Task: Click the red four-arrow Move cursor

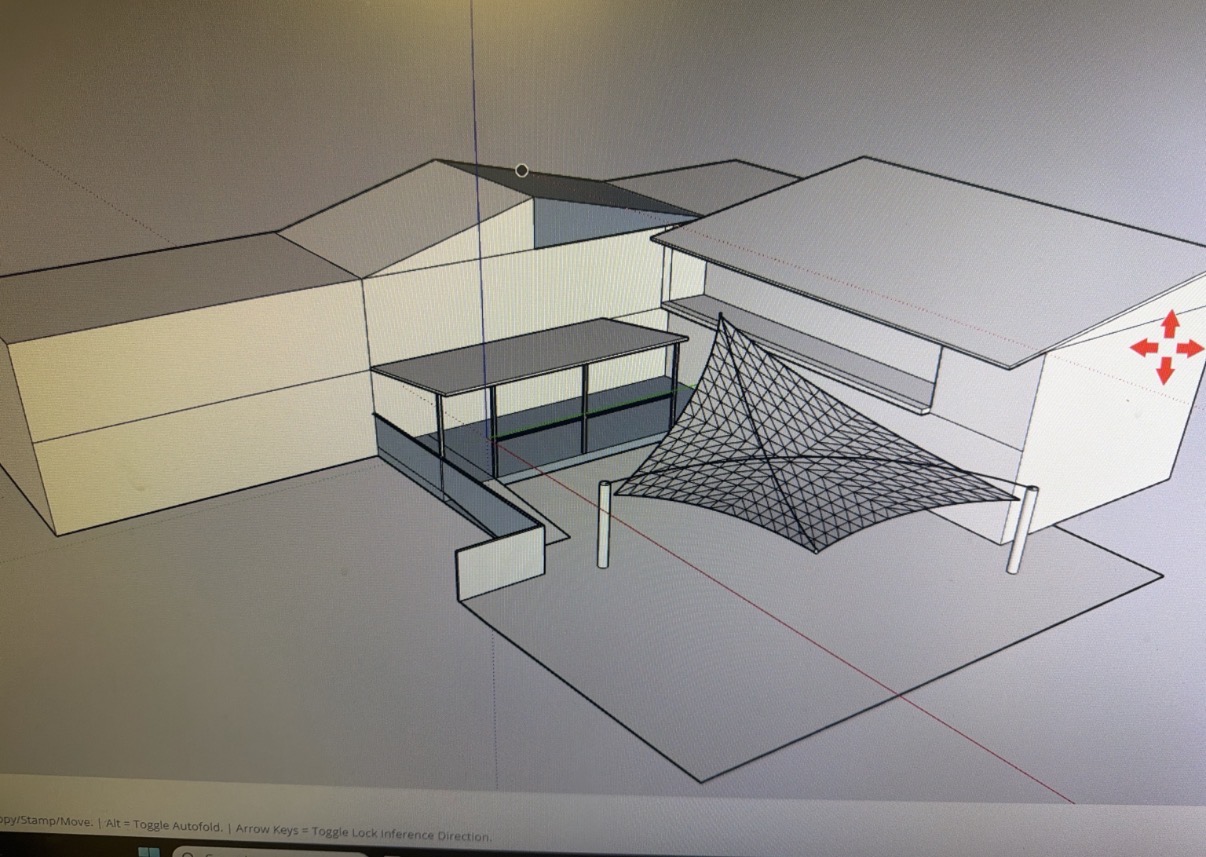Action: point(1166,347)
